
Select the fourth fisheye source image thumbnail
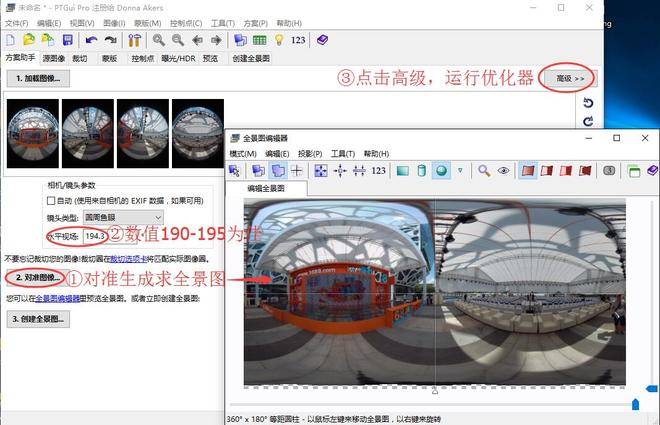[198, 133]
